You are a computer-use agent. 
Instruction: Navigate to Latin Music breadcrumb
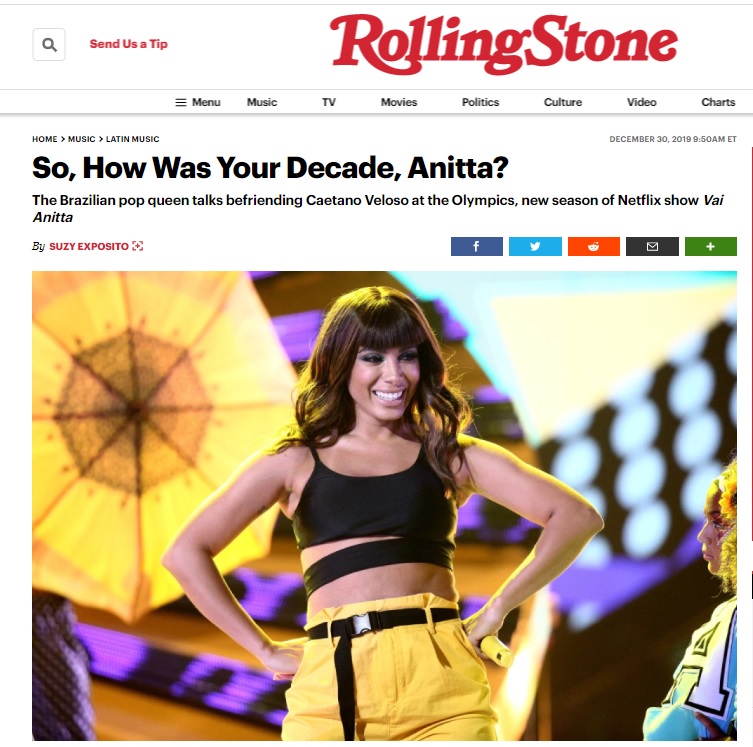[133, 139]
